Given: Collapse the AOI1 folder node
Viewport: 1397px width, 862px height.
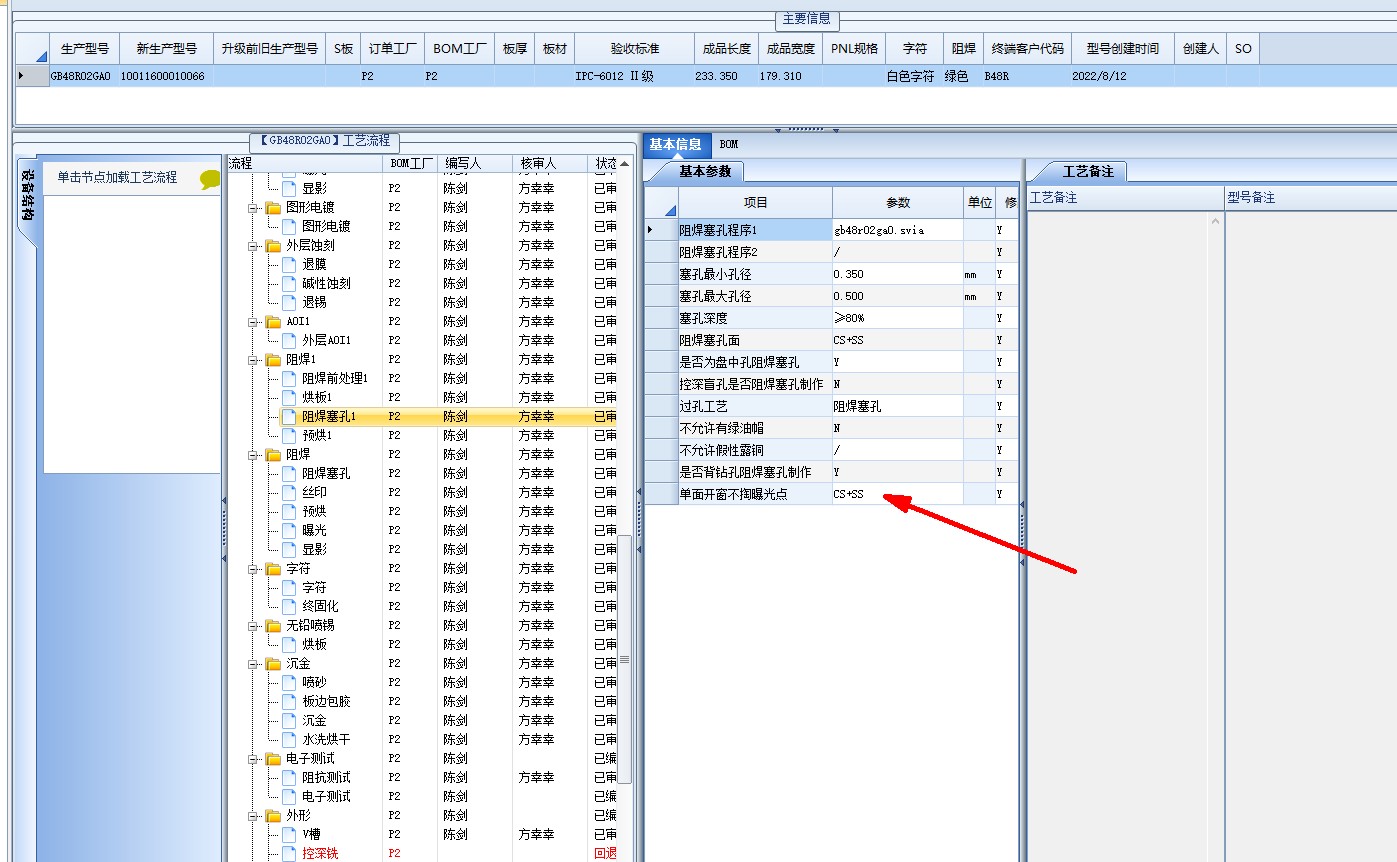Looking at the screenshot, I should point(253,321).
